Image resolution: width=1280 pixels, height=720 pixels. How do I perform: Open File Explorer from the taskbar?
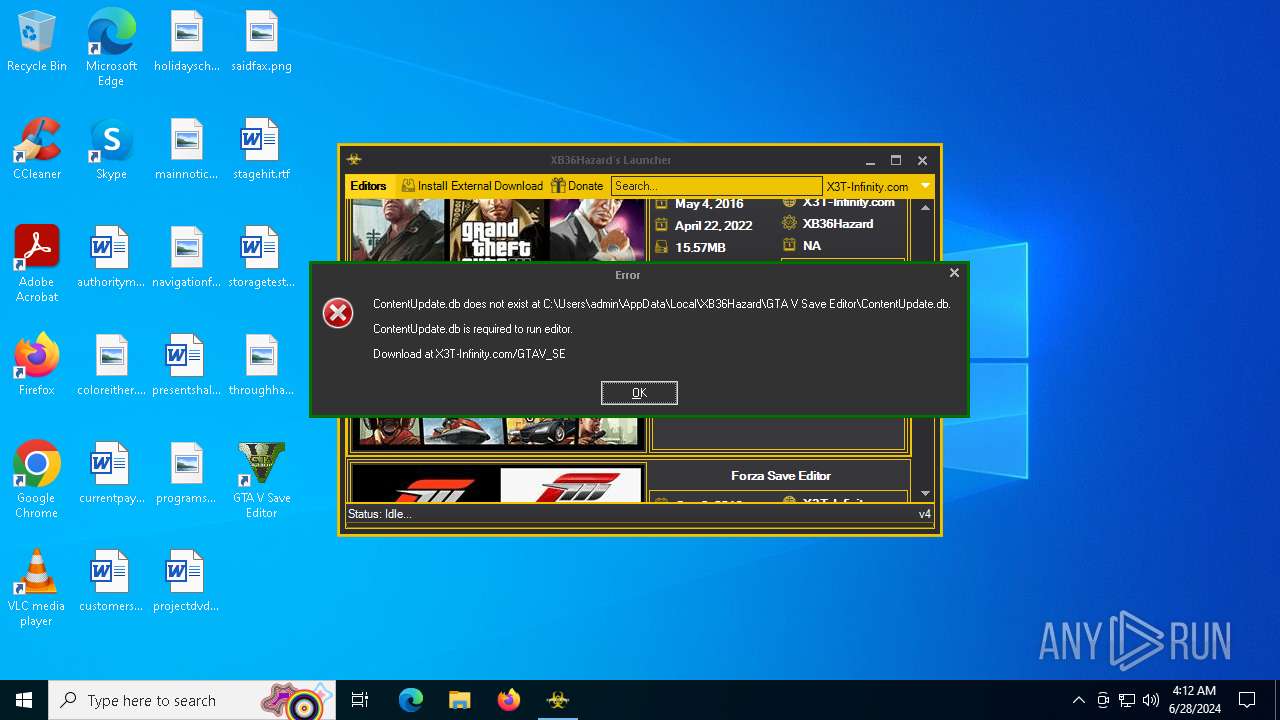pos(460,700)
